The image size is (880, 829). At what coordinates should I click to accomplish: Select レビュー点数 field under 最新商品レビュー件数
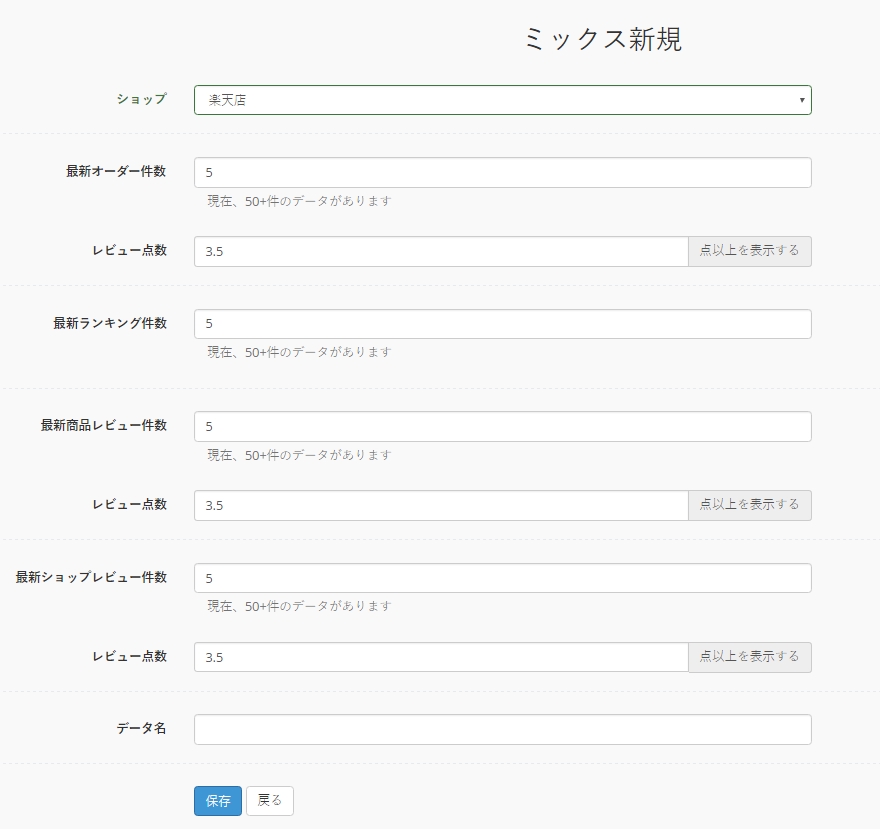coord(441,505)
